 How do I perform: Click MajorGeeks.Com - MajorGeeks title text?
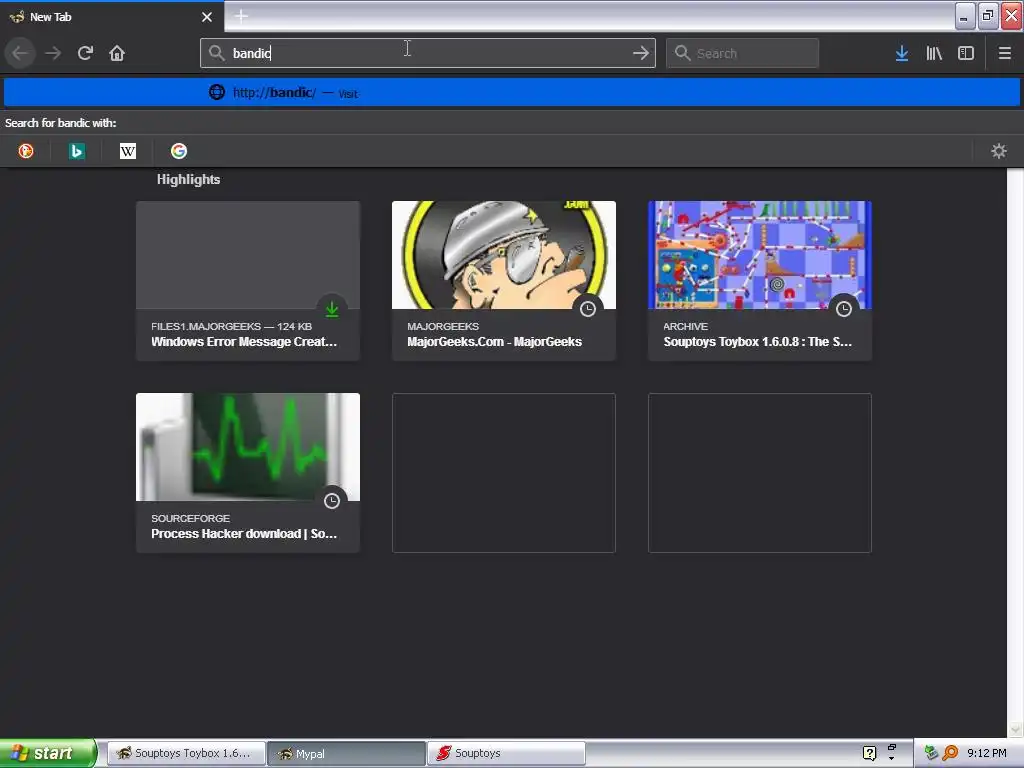coord(494,342)
